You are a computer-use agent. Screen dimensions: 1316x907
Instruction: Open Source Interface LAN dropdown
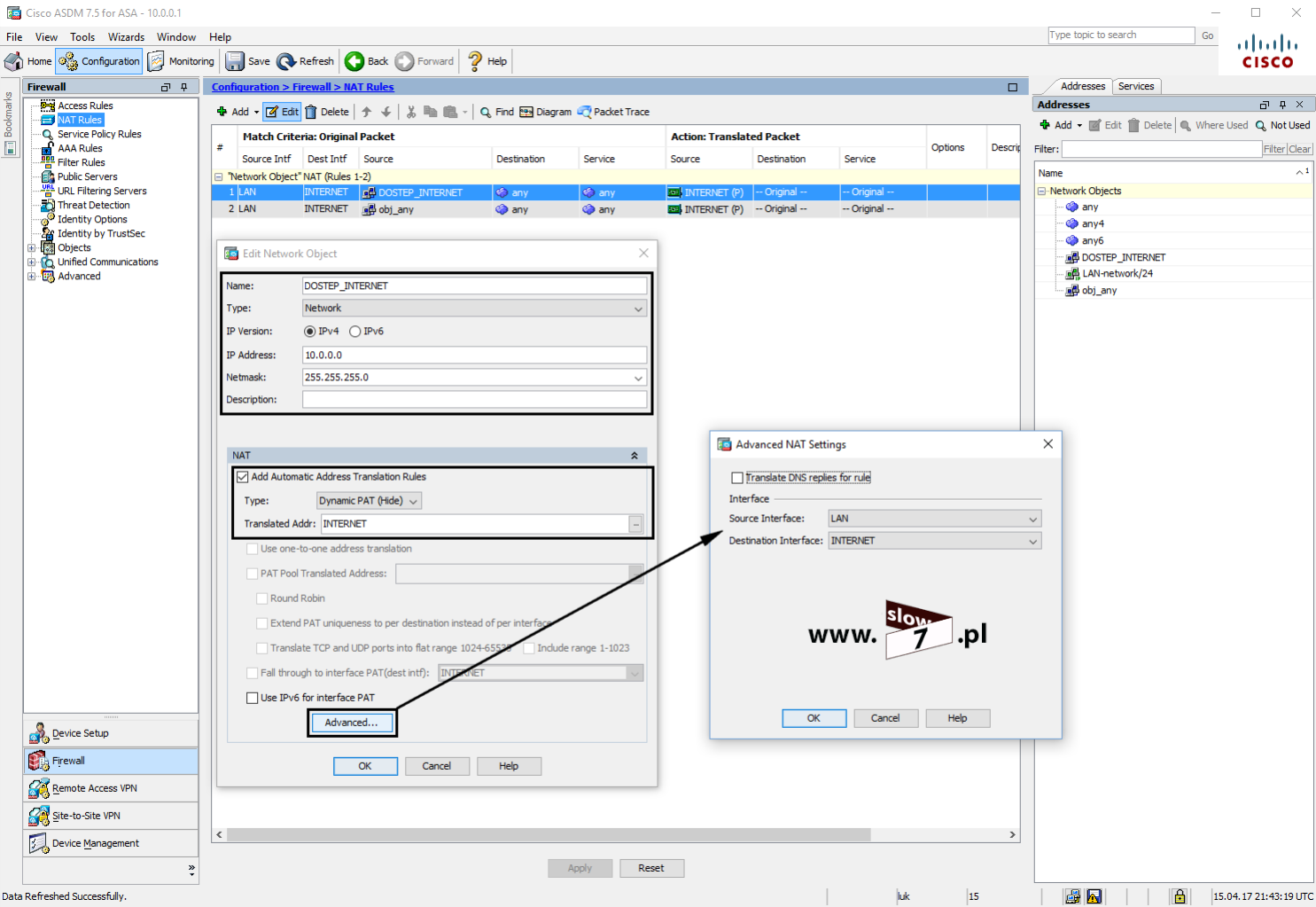tap(934, 519)
